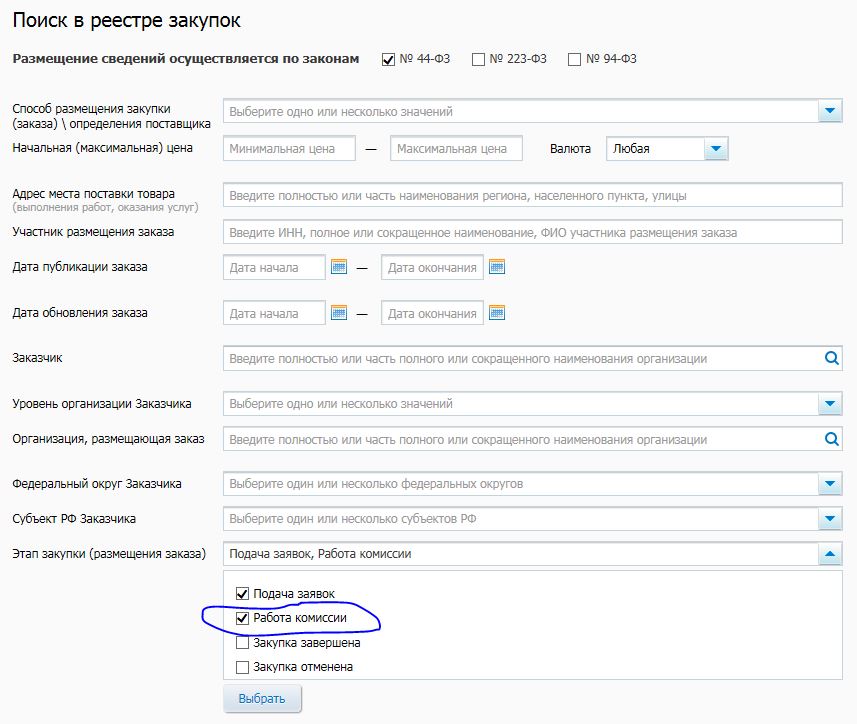The width and height of the screenshot is (857, 724).
Task: Uncheck Подача заявок option
Action: [242, 594]
